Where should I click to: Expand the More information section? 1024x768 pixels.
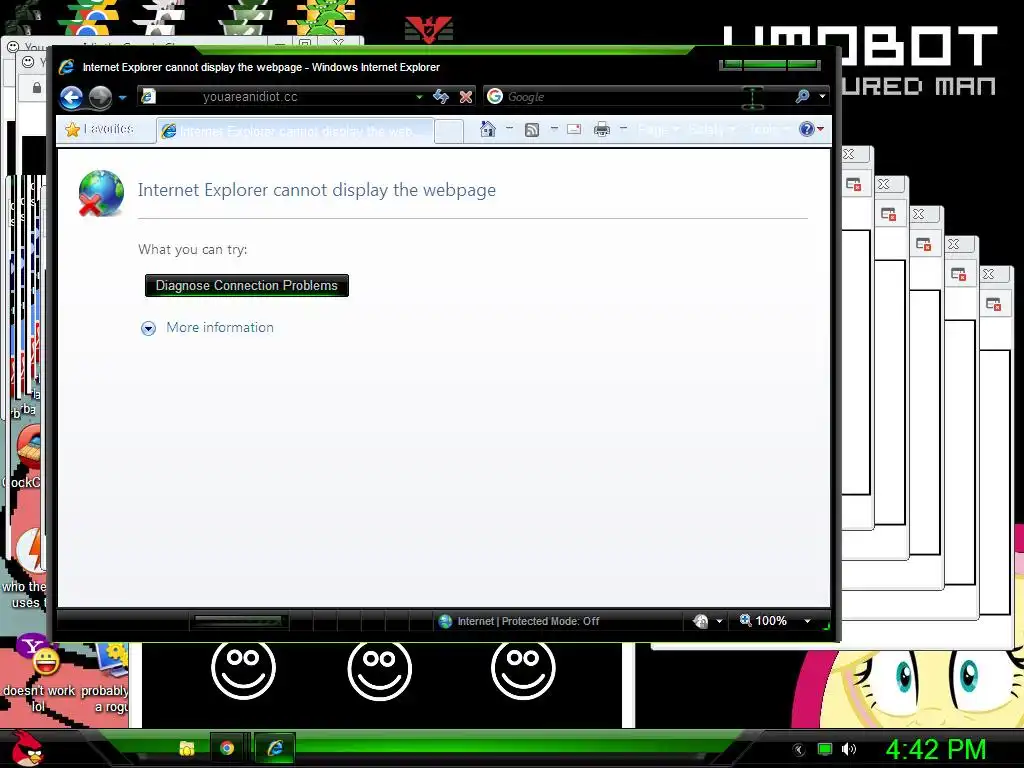point(148,328)
